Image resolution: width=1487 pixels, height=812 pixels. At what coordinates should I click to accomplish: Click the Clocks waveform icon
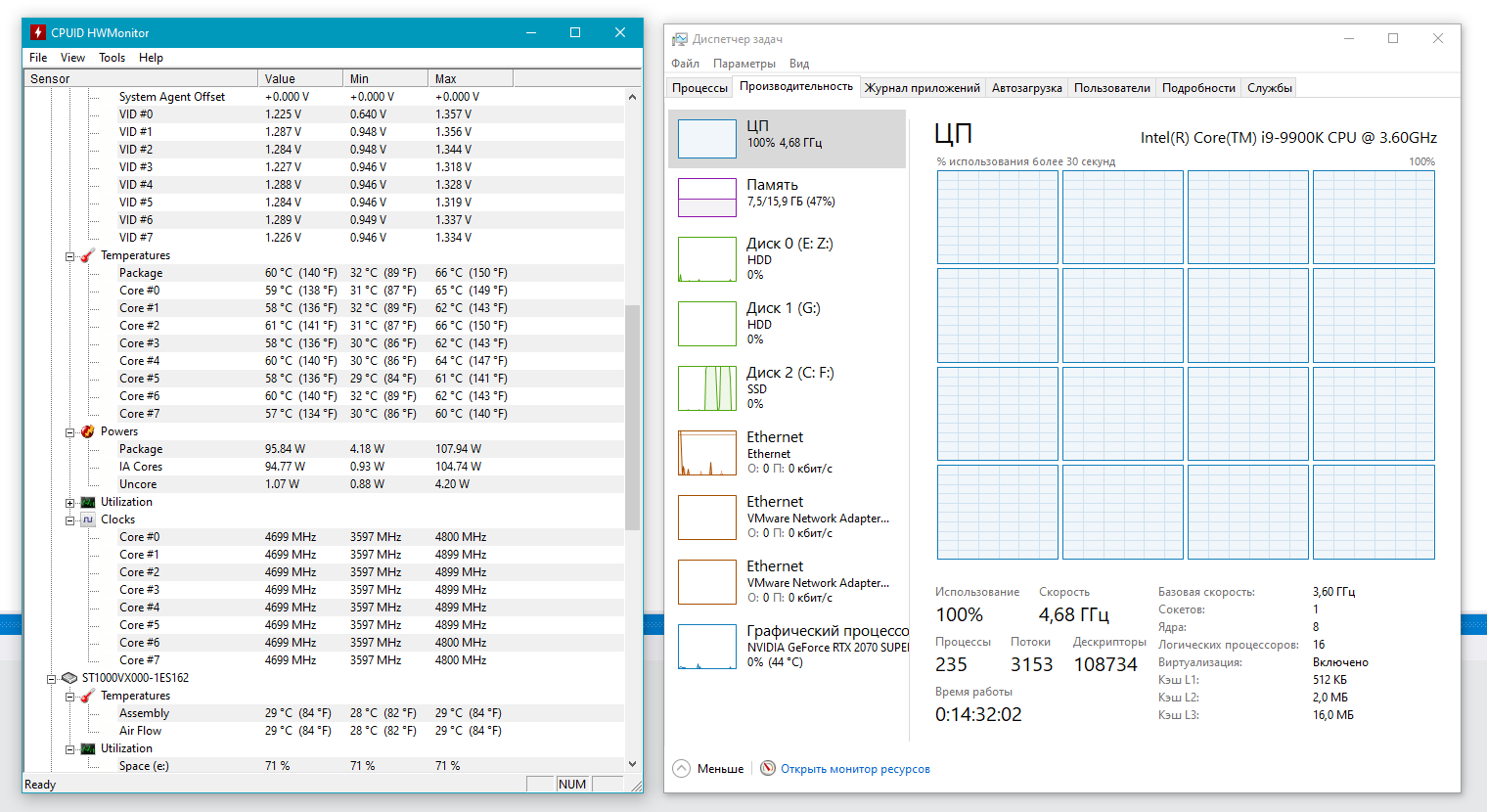tap(87, 519)
